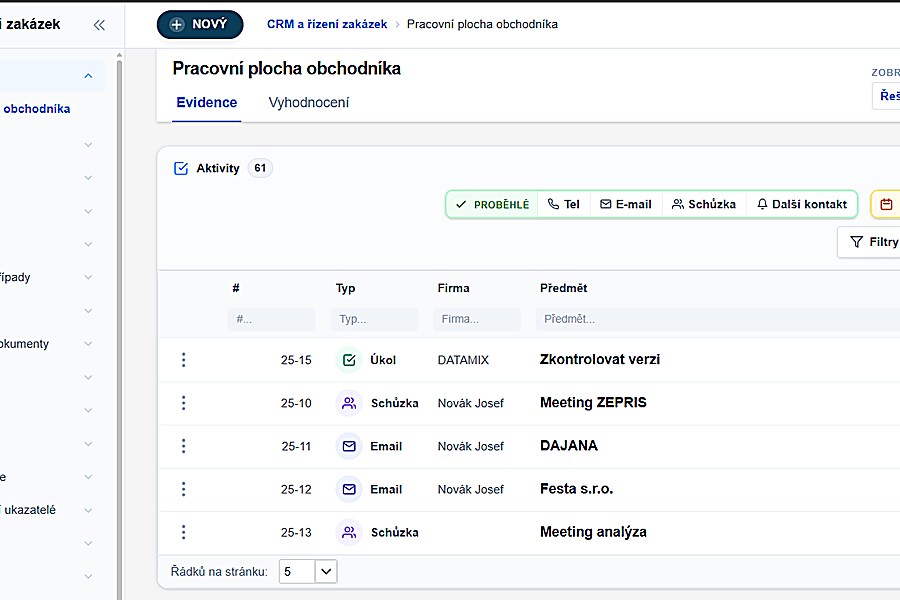The width and height of the screenshot is (900, 600).
Task: Collapse the top sidebar section chevron
Action: click(x=88, y=76)
